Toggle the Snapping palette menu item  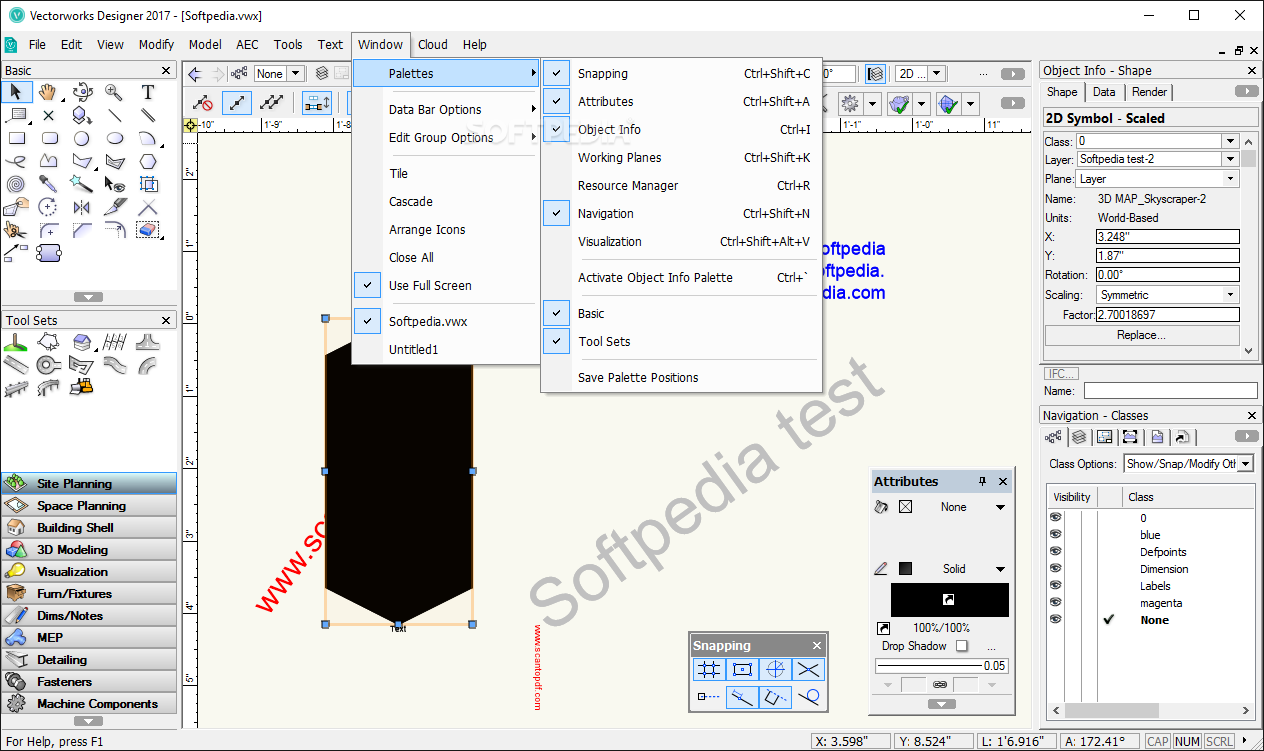681,73
